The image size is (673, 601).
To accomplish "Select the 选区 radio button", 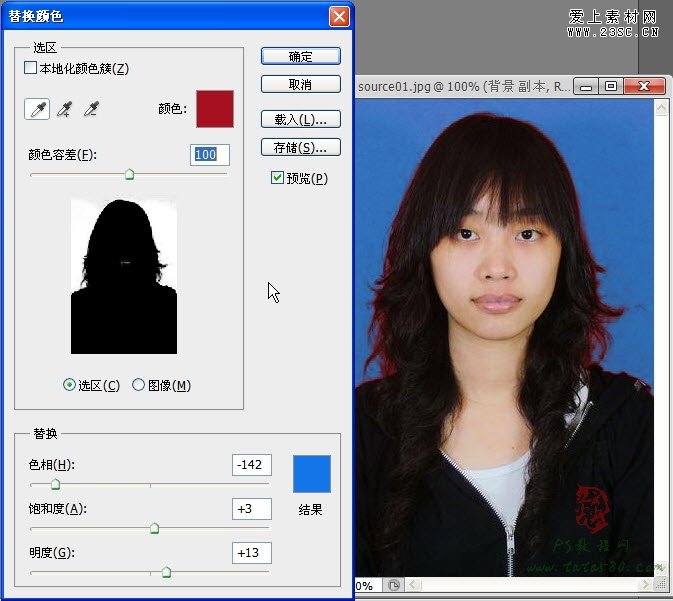I will click(x=69, y=385).
